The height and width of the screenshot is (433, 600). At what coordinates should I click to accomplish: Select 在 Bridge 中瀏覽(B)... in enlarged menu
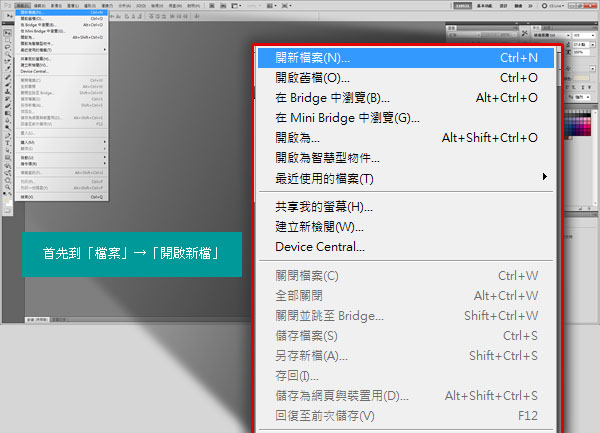pos(406,98)
